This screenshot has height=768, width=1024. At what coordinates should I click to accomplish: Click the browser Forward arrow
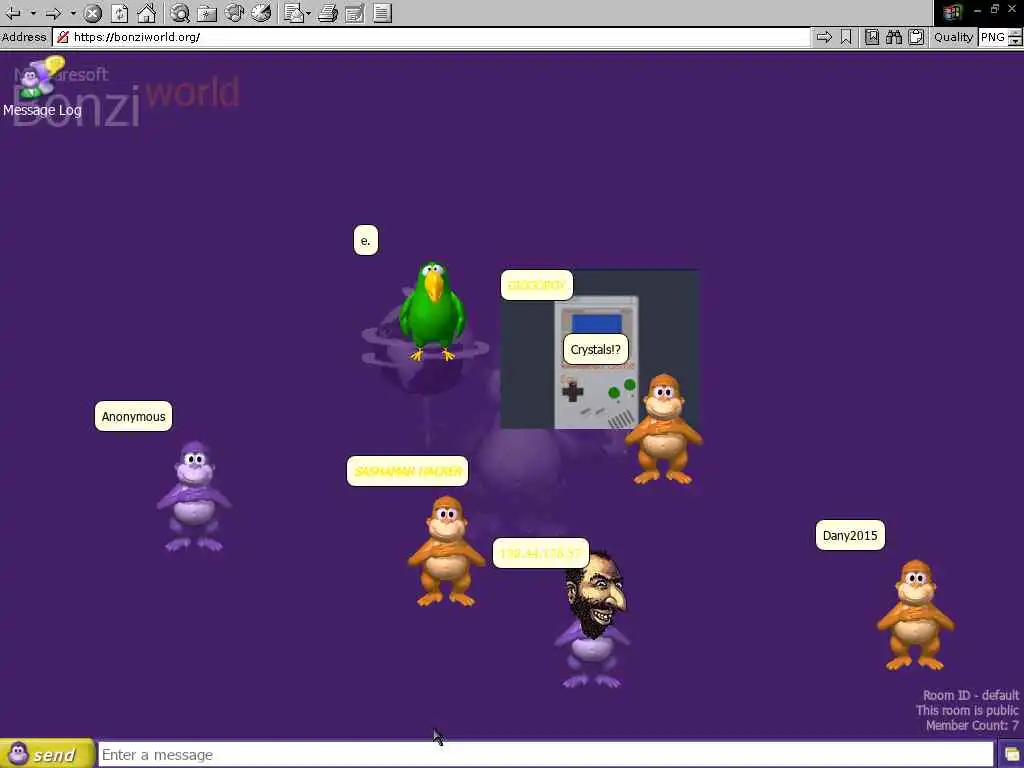coord(54,13)
